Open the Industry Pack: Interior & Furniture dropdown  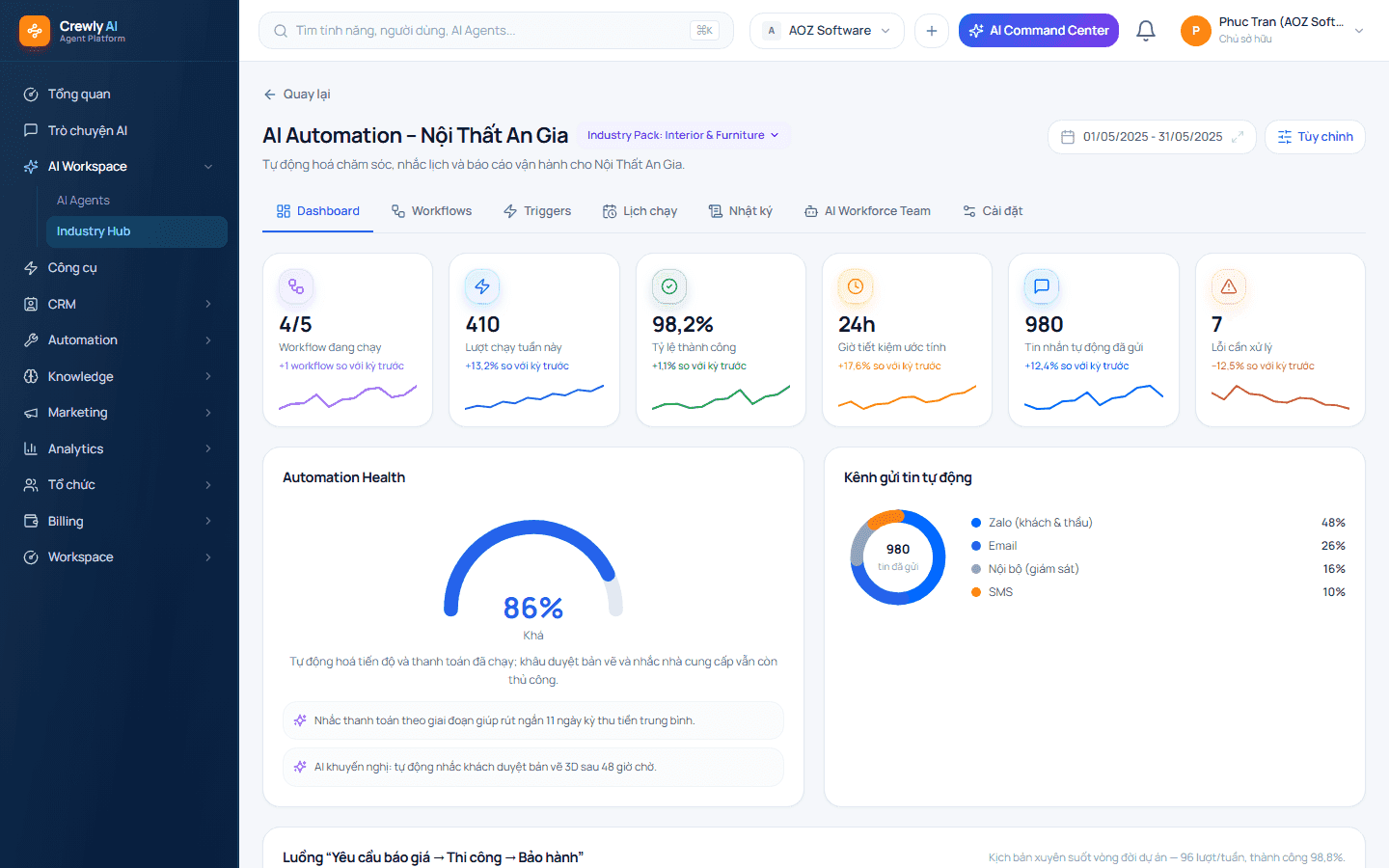click(683, 135)
